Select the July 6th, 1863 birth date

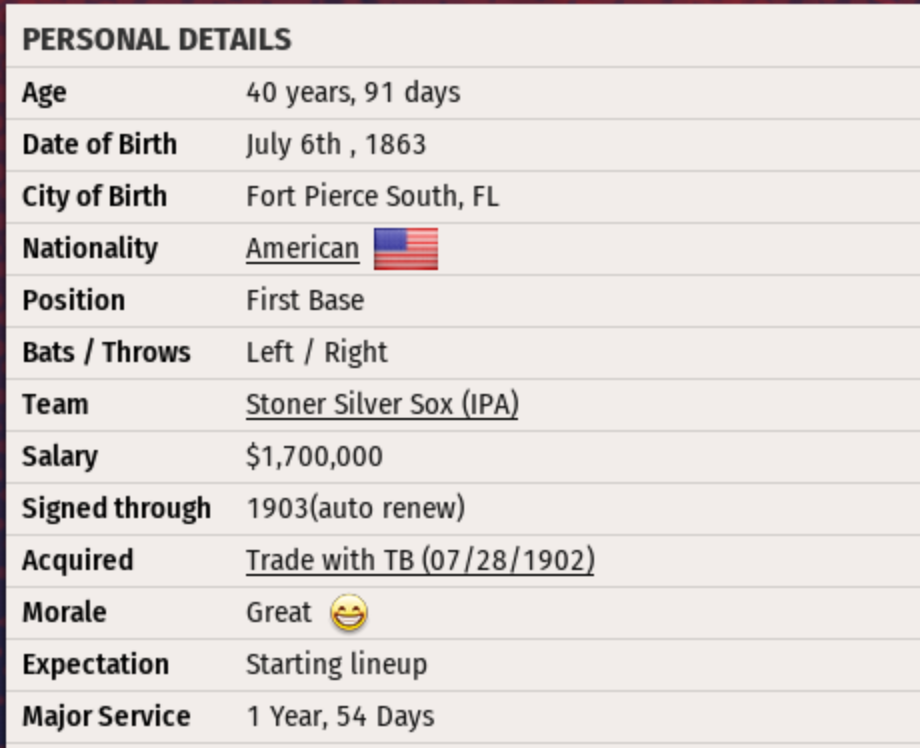click(336, 145)
